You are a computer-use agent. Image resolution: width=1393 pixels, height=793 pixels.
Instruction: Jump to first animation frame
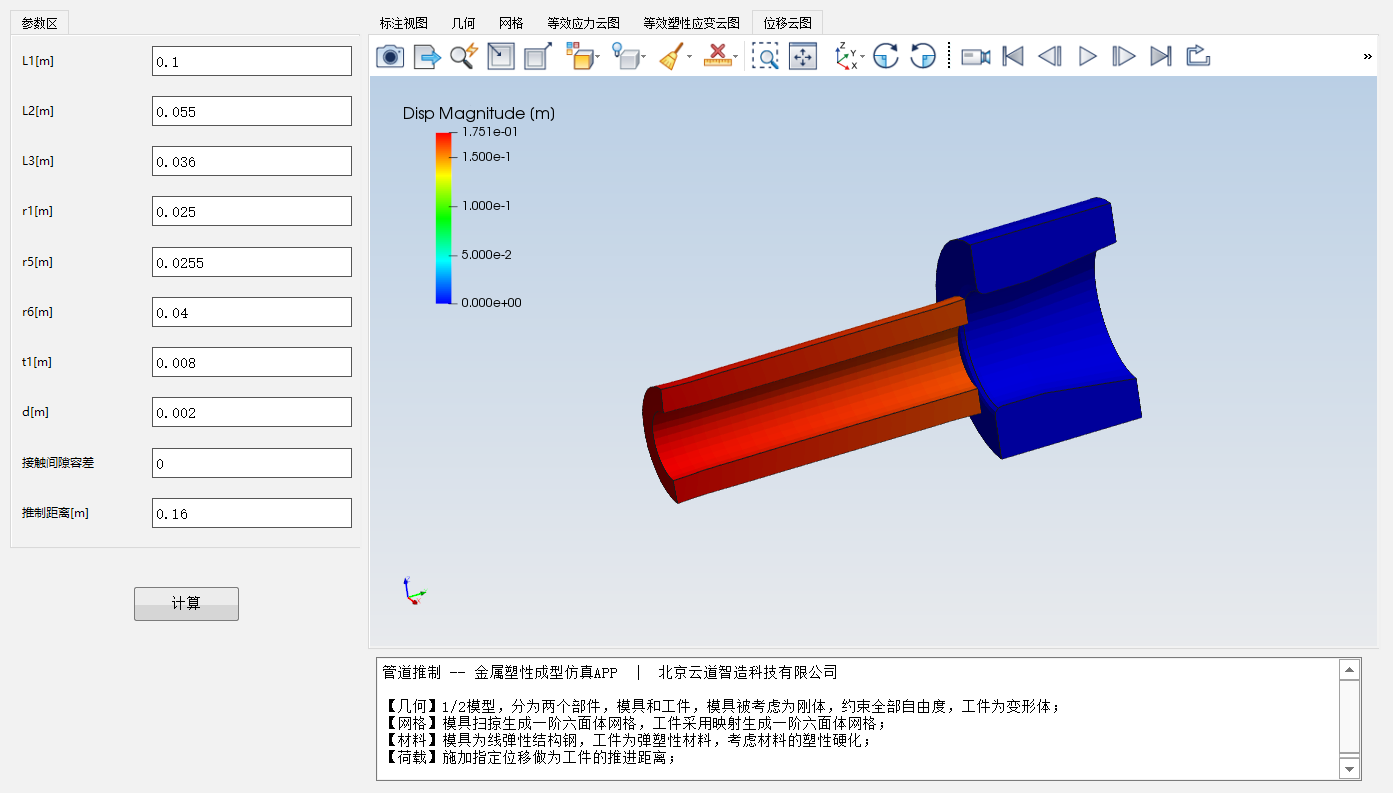[1013, 56]
